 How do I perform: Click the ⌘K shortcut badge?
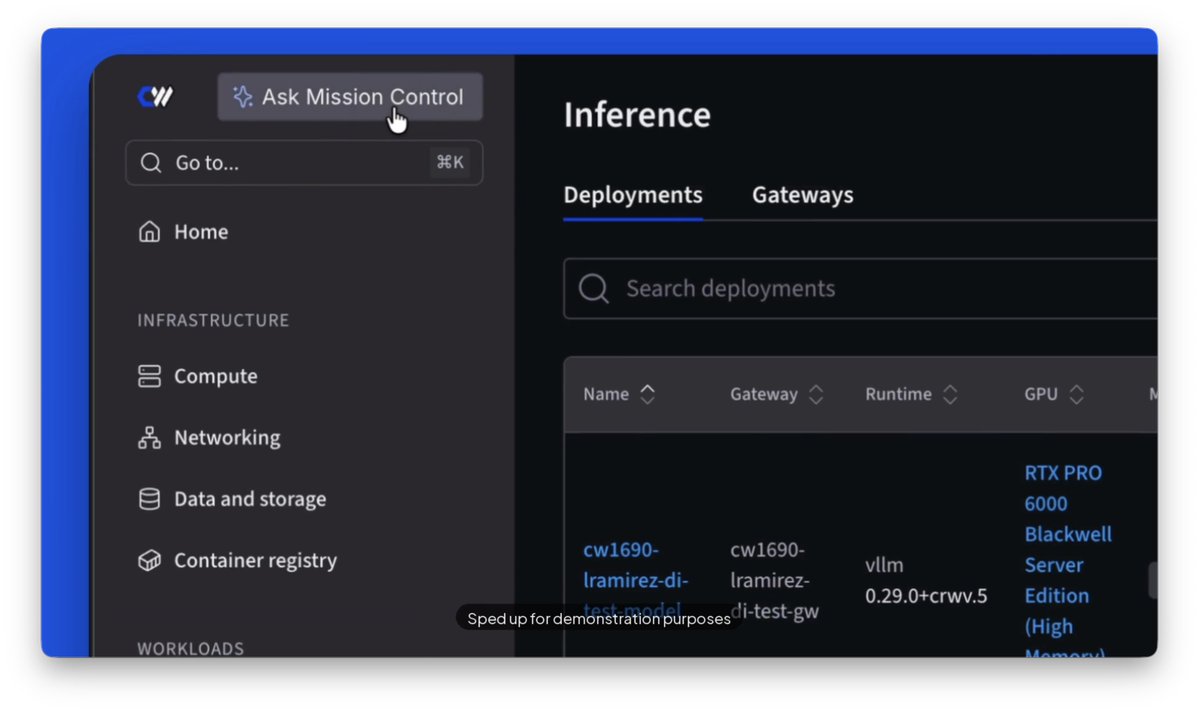(450, 162)
